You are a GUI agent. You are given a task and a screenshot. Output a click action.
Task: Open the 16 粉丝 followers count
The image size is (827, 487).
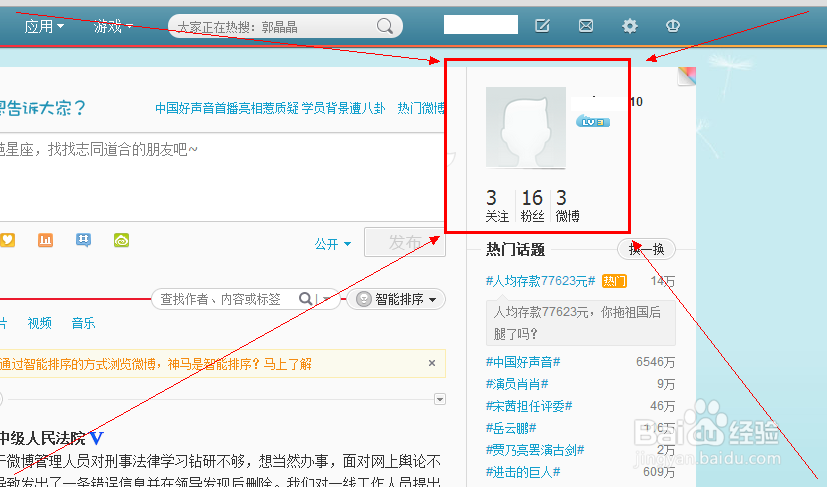click(x=532, y=206)
